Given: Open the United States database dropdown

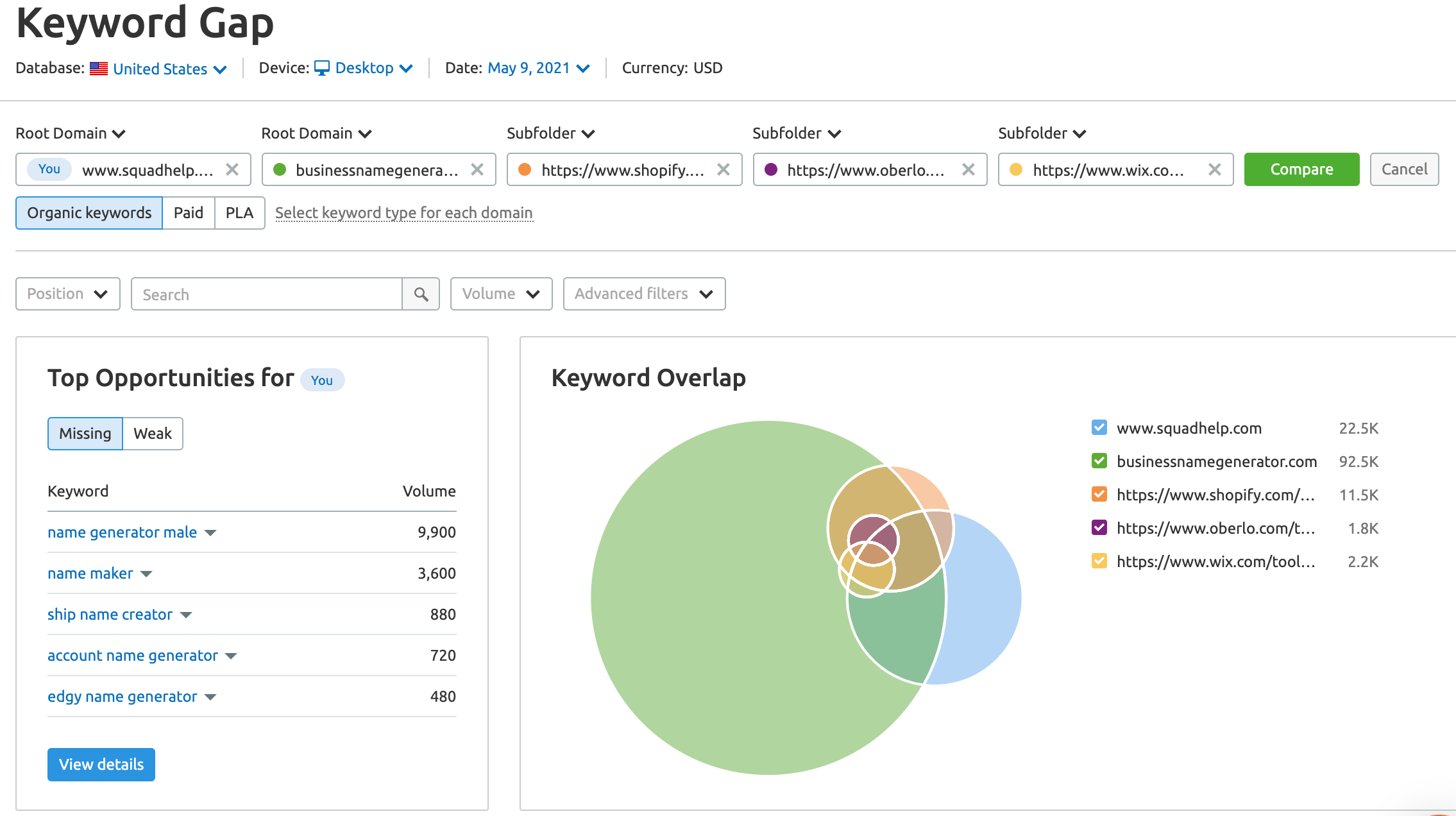Looking at the screenshot, I should (x=170, y=69).
